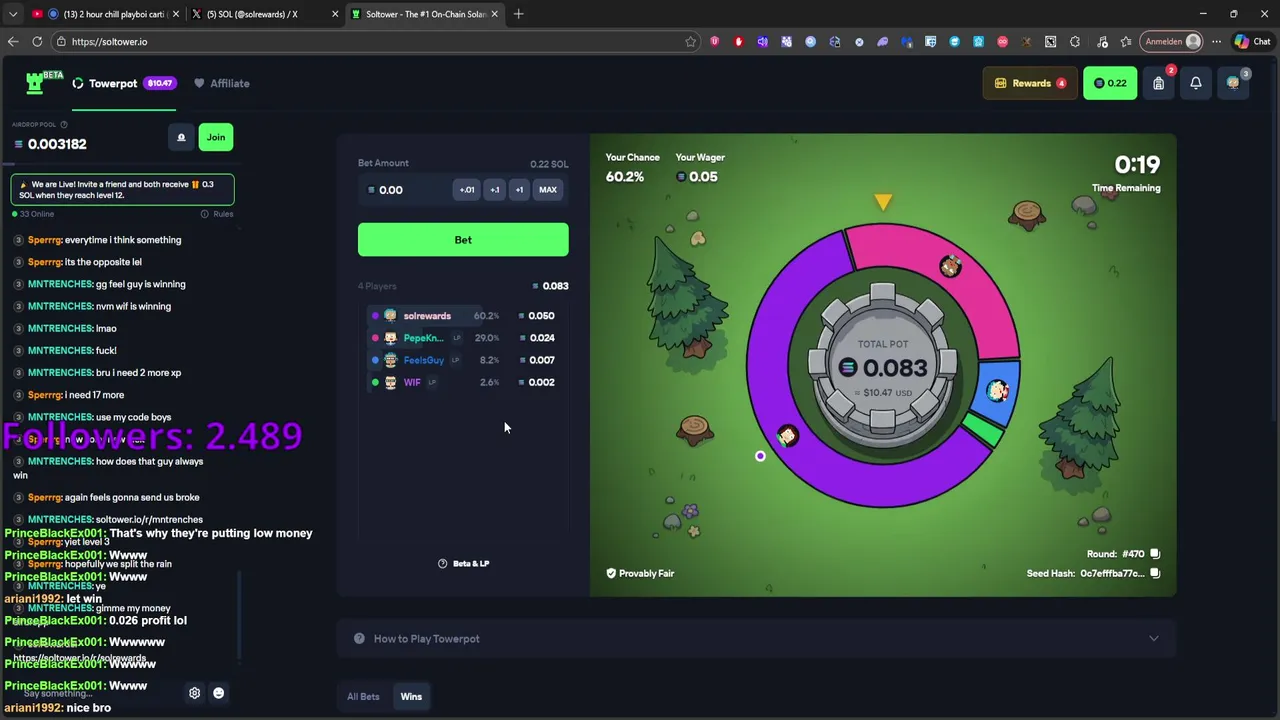The height and width of the screenshot is (720, 1280).
Task: Open the chat emoji picker
Action: [x=218, y=693]
